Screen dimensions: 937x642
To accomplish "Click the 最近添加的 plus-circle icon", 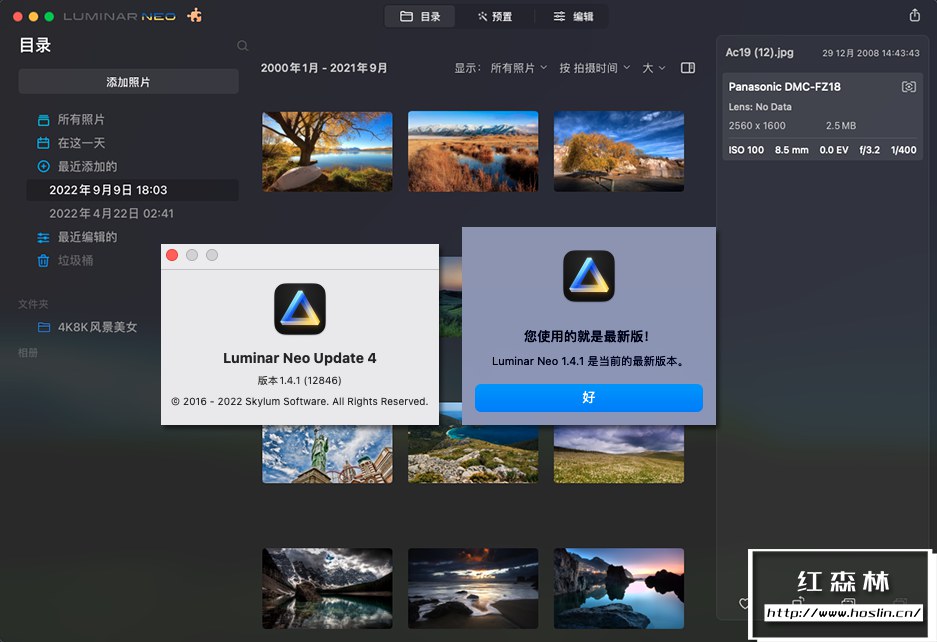I will click(43, 167).
